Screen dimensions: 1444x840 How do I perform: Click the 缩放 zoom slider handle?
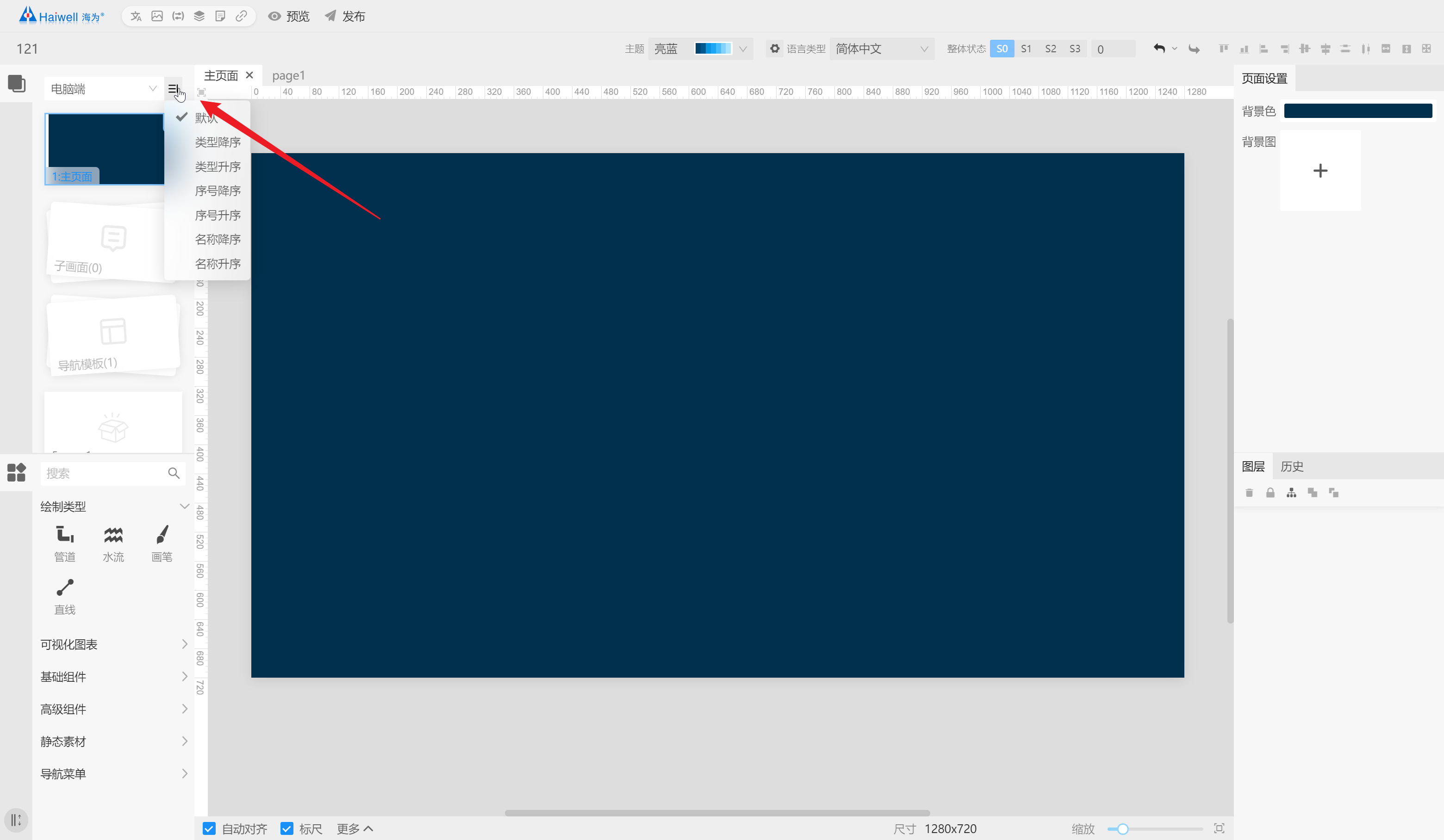click(1122, 828)
